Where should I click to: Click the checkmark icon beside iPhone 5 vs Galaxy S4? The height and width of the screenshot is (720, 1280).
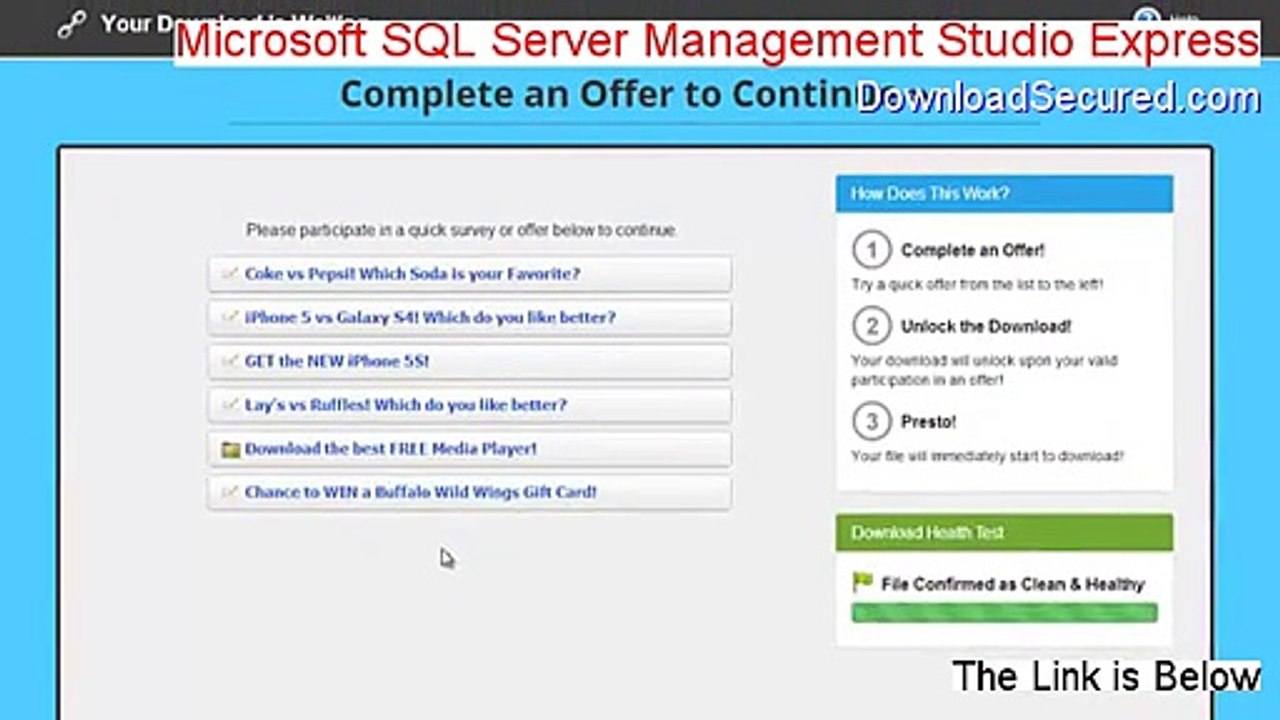pos(230,318)
